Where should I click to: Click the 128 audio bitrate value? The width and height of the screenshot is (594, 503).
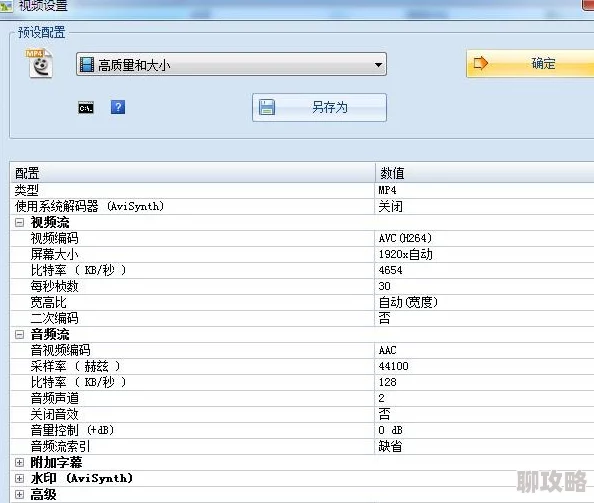pos(387,382)
